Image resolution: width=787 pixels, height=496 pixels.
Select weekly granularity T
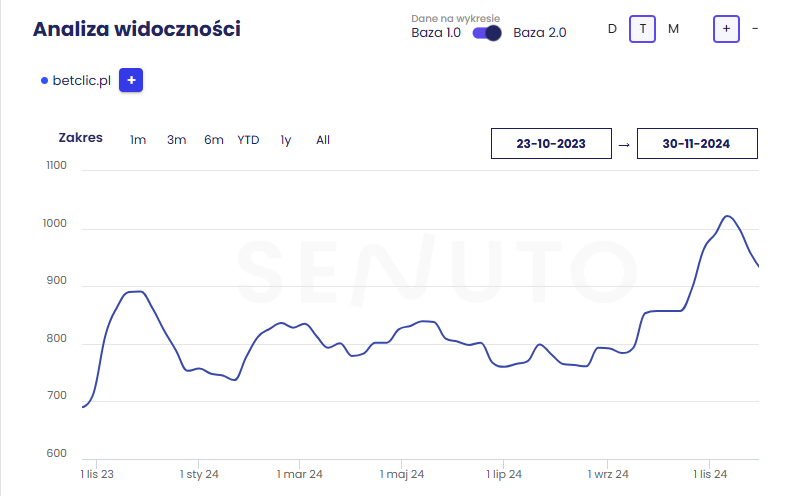point(642,29)
